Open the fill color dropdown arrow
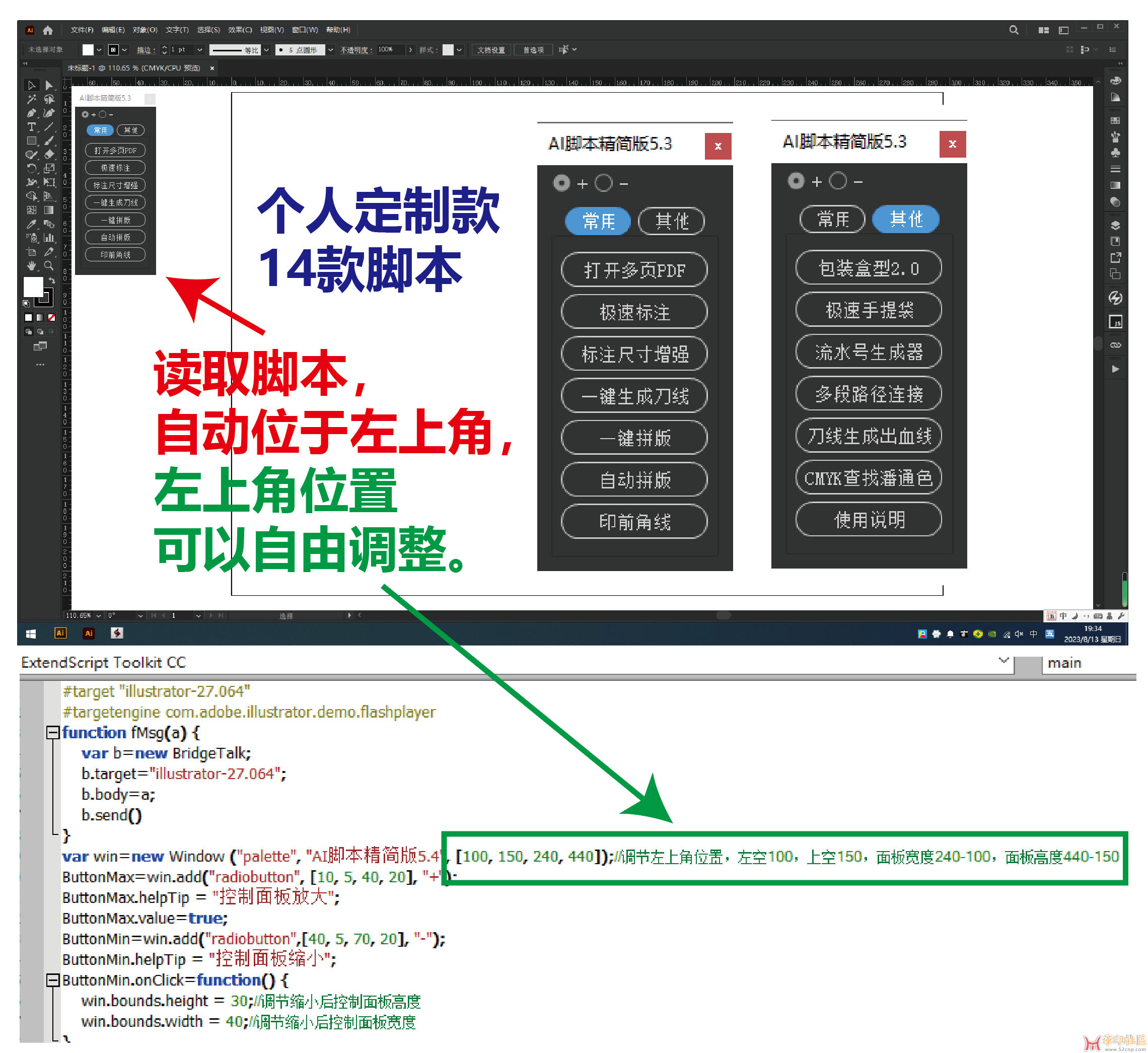The height and width of the screenshot is (1053, 1148). point(99,50)
